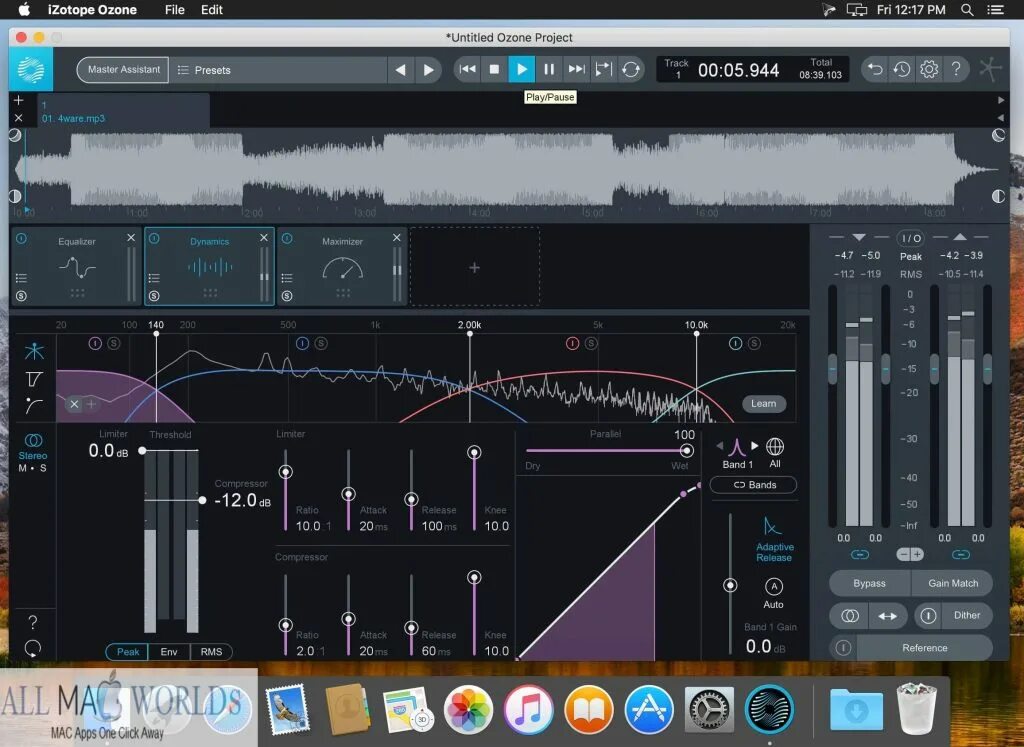Open Dynamics module preset list
This screenshot has width=1024, height=747.
154,278
